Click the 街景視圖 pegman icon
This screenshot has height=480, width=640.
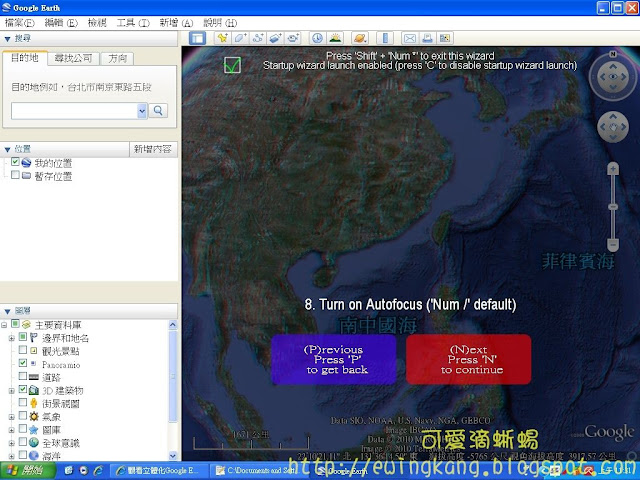(x=33, y=403)
